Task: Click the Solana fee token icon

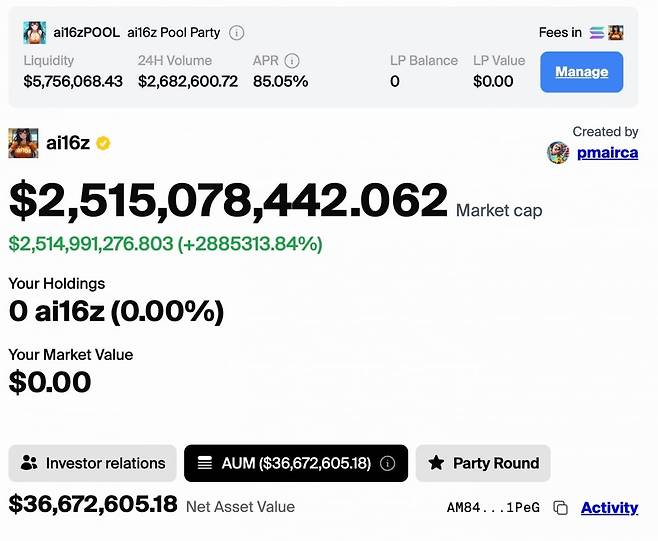Action: tap(597, 33)
